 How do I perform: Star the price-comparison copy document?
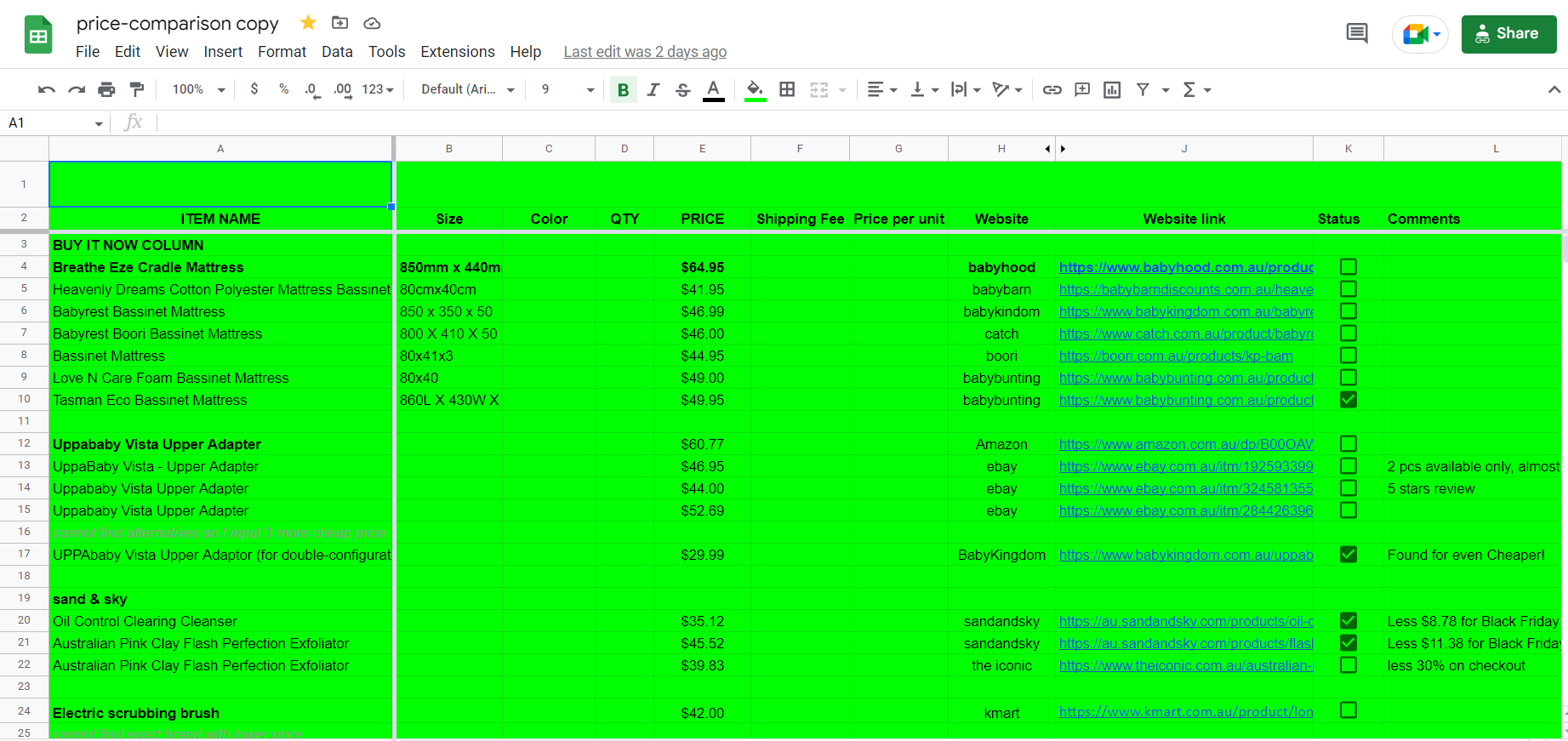[x=308, y=23]
